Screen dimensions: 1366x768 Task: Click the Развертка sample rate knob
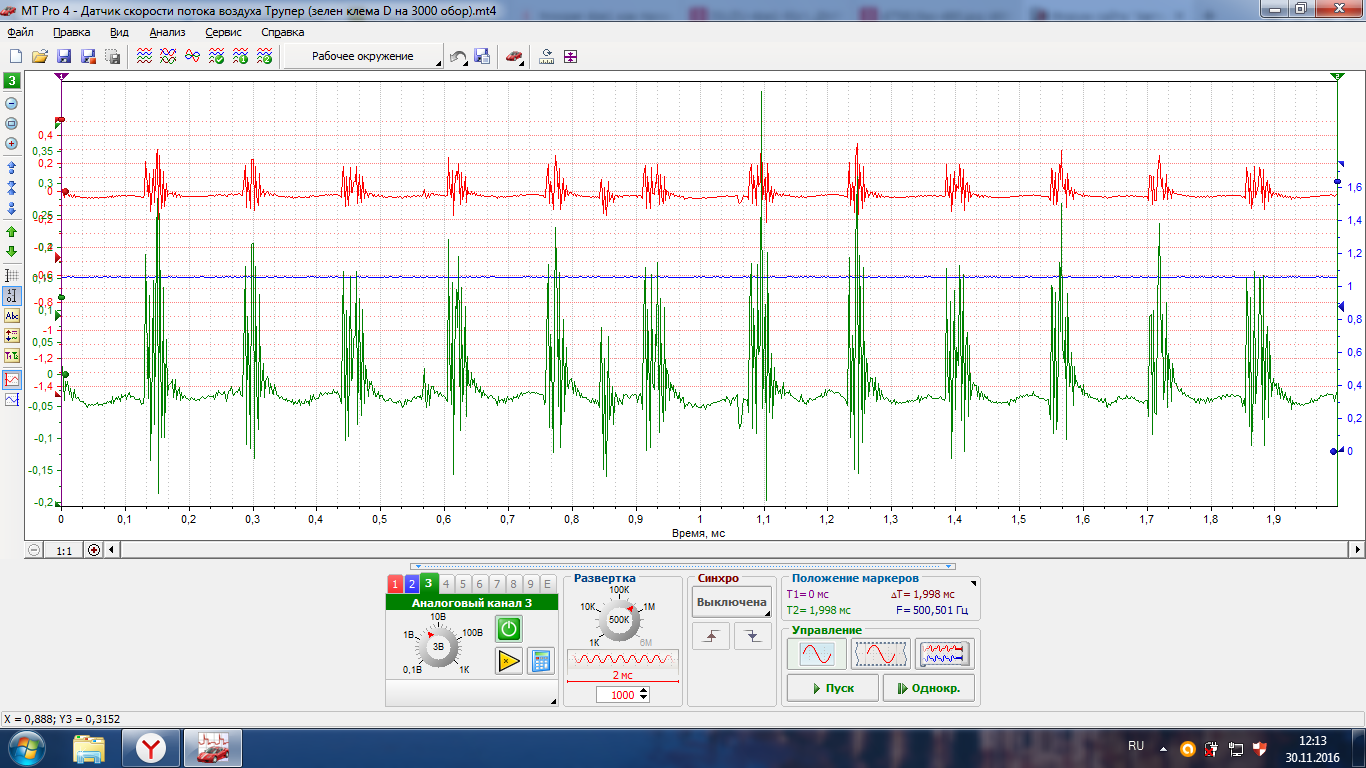tap(620, 619)
